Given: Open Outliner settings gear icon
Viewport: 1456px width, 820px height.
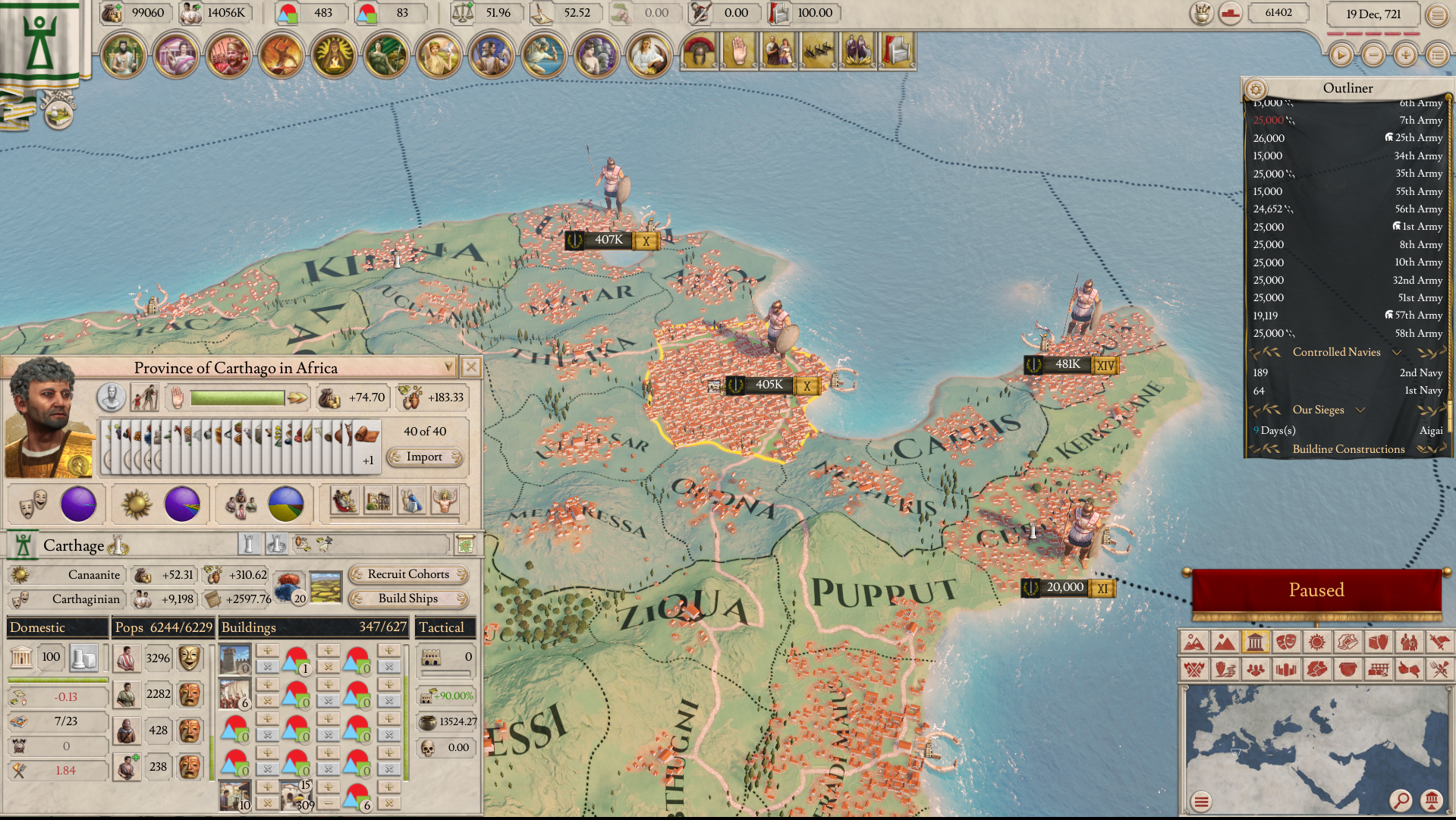Looking at the screenshot, I should [1256, 89].
